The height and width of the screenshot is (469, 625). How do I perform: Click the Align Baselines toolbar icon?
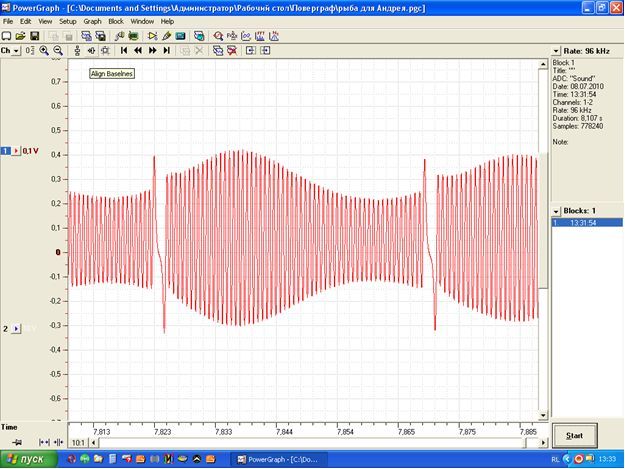pos(91,51)
